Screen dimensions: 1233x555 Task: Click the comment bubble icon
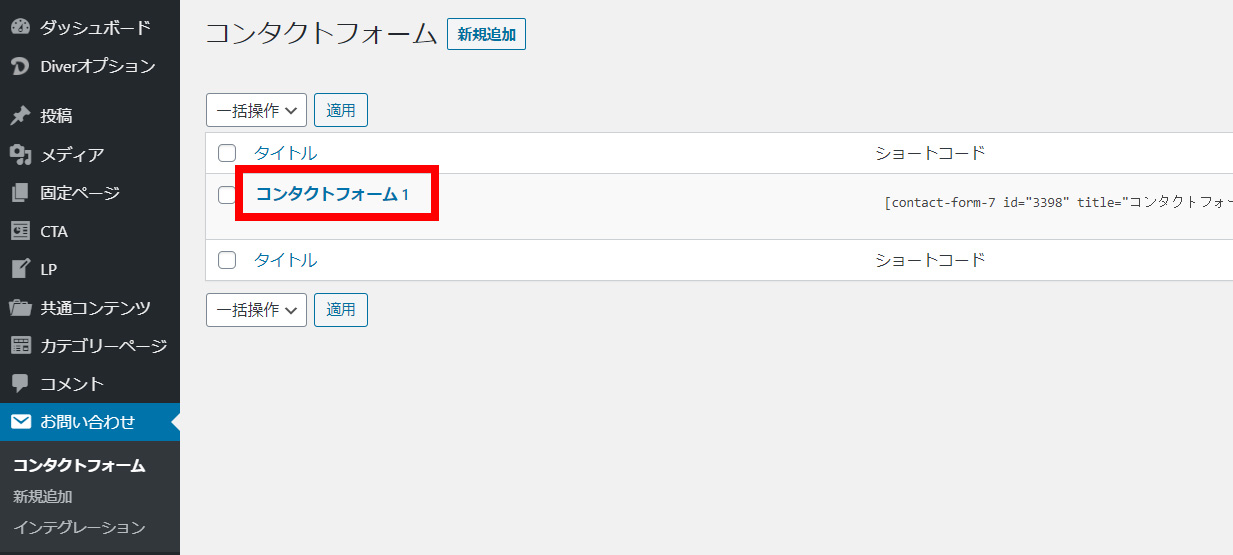pyautogui.click(x=20, y=383)
